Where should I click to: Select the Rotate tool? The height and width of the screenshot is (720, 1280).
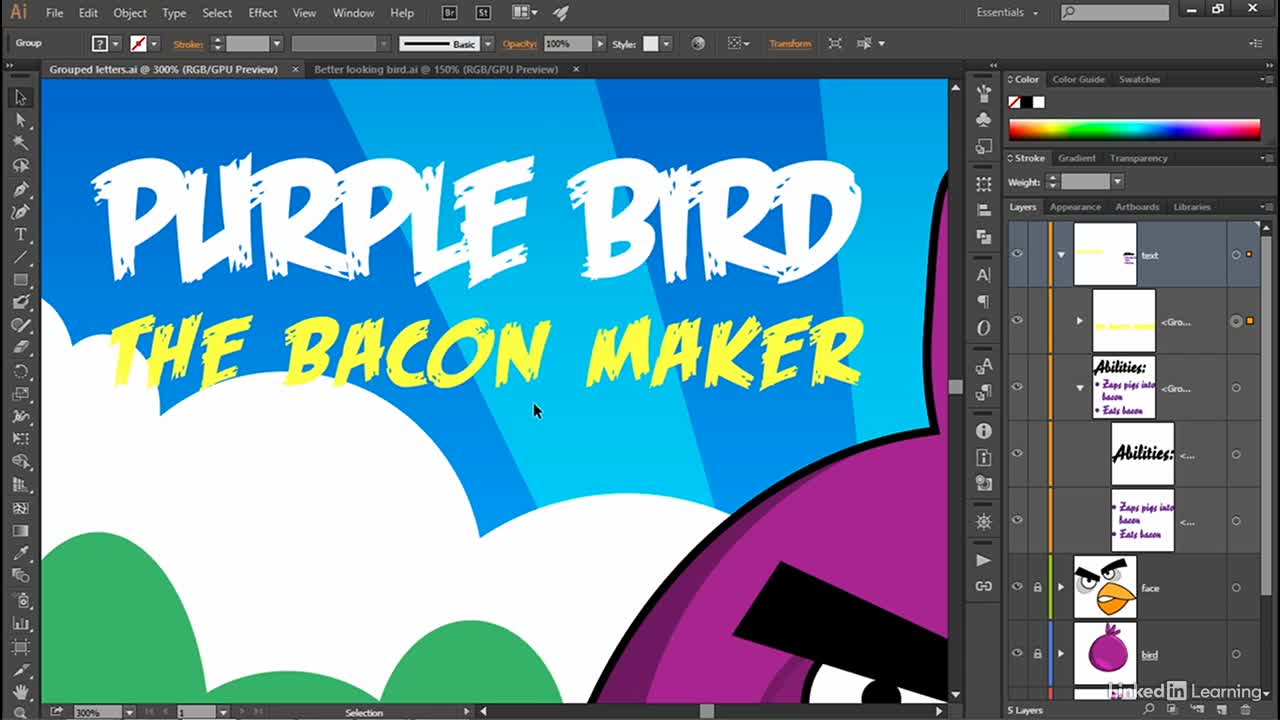click(21, 371)
